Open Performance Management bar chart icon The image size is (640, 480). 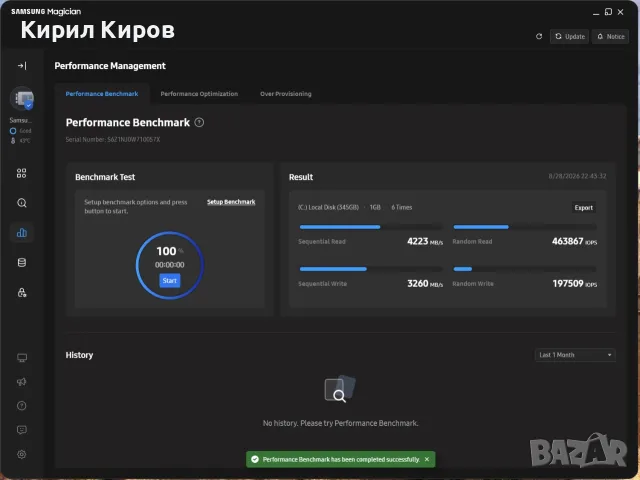click(x=22, y=233)
